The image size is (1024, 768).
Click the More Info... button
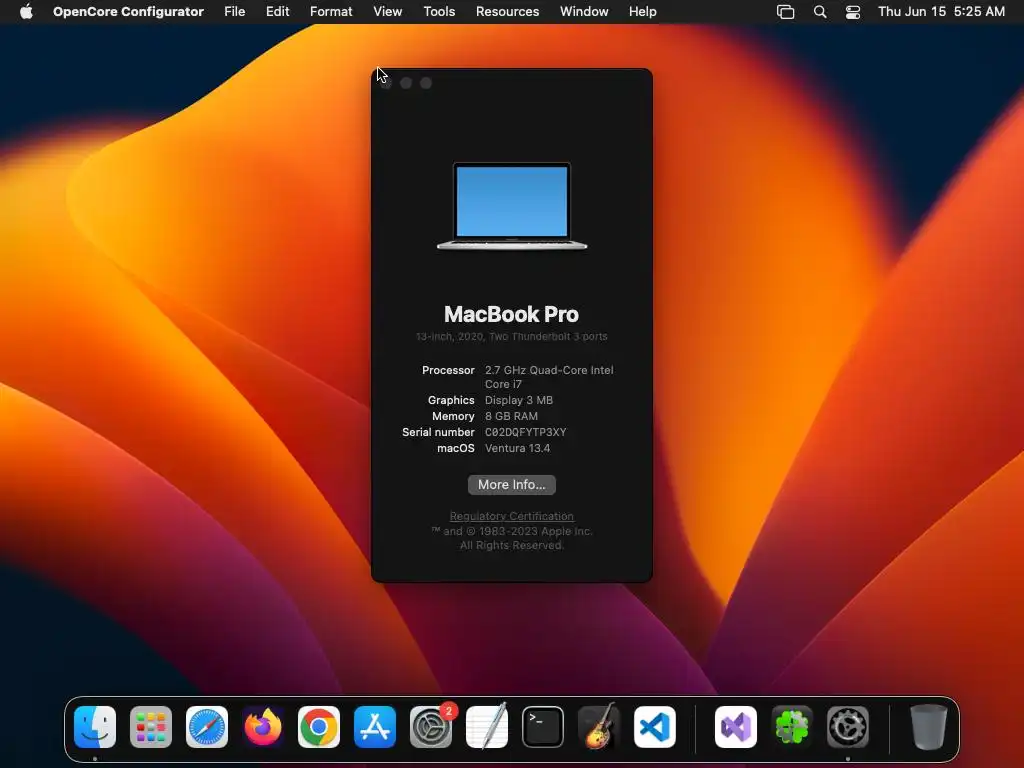pyautogui.click(x=512, y=485)
